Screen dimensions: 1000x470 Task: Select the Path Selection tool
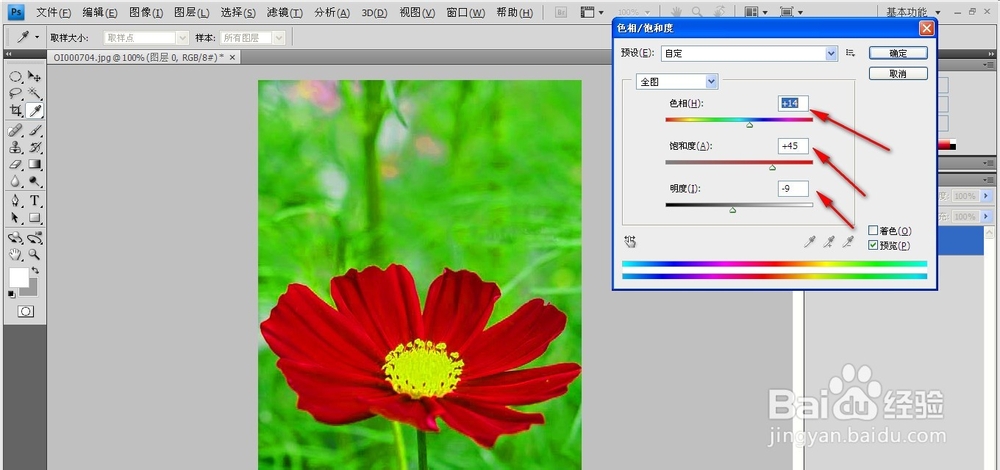15,217
